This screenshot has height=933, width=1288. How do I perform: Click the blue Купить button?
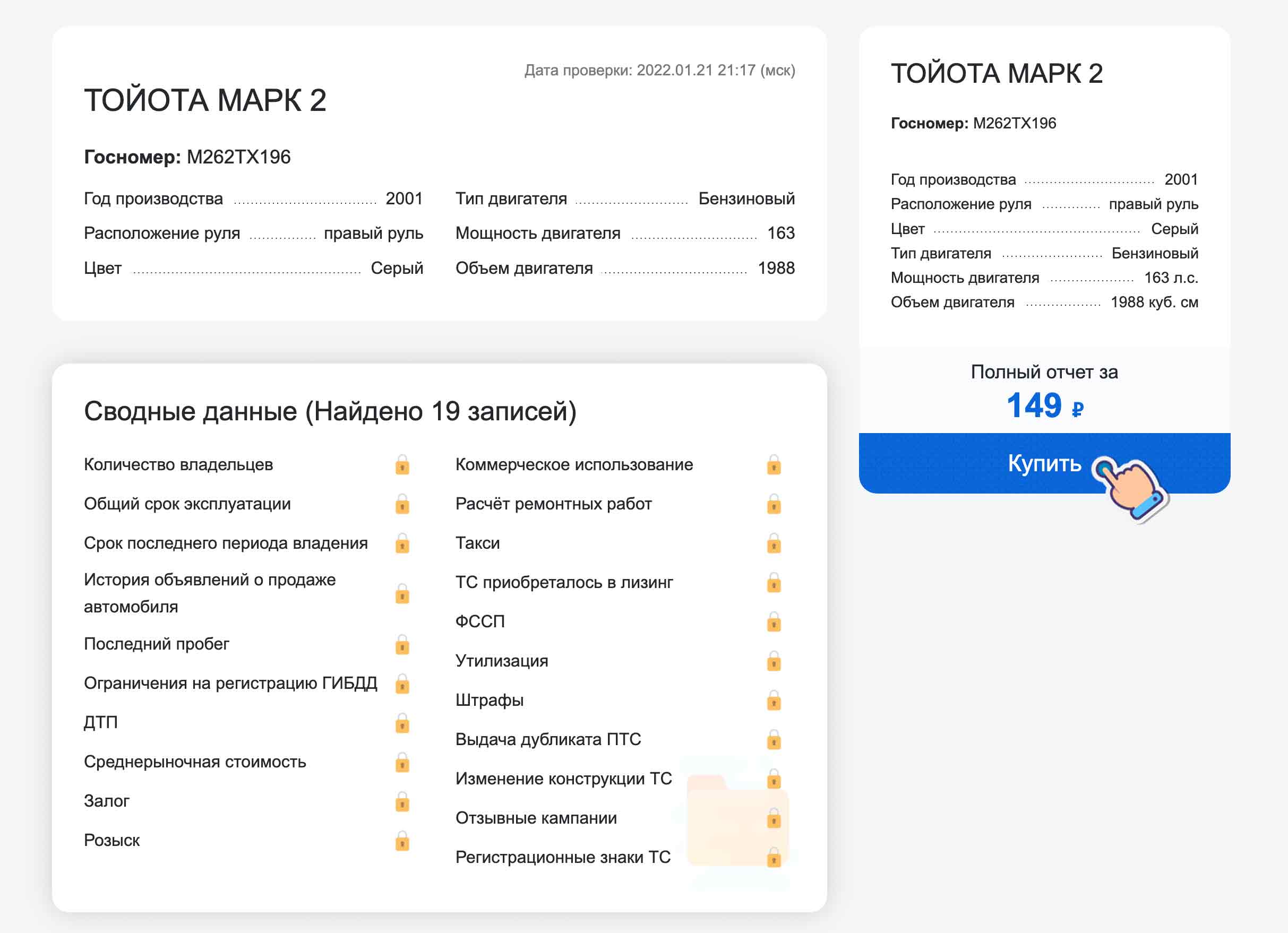coord(1044,463)
